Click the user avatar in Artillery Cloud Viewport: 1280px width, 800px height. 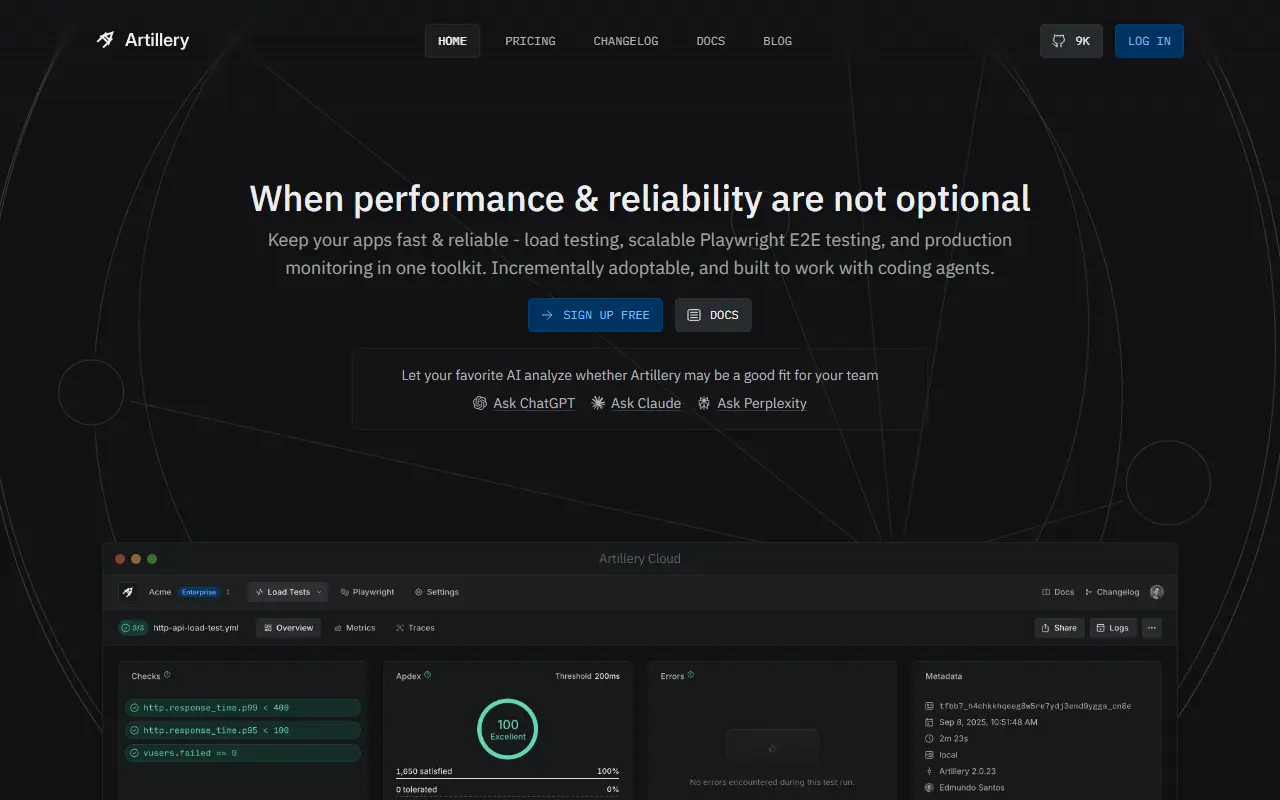(1157, 592)
